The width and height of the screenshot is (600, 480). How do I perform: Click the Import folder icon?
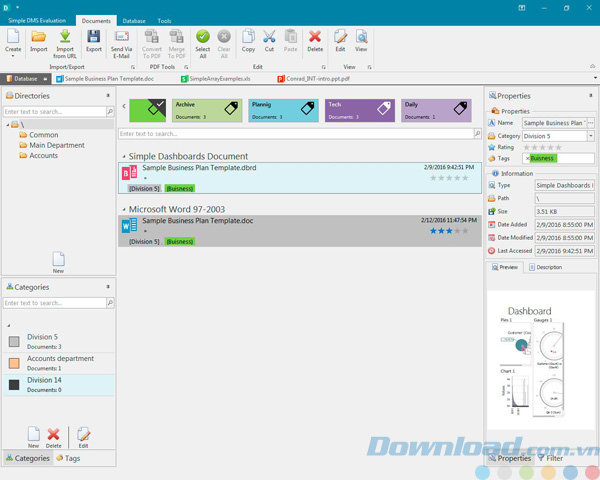tap(39, 36)
